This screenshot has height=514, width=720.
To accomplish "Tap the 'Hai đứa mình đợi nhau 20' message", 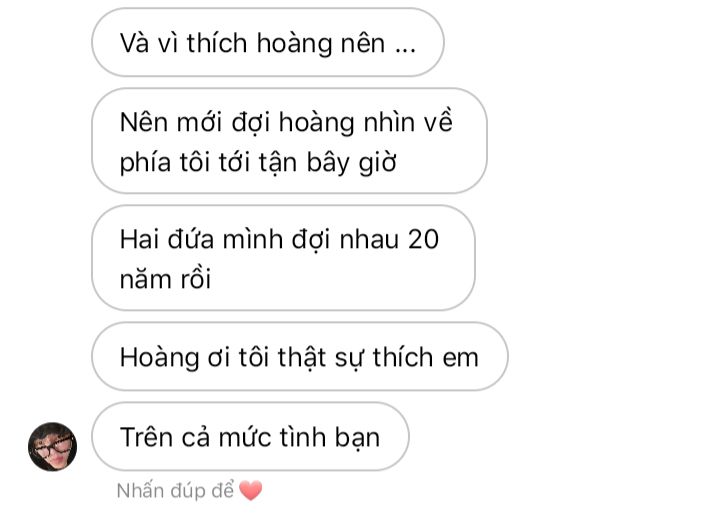I will pyautogui.click(x=283, y=258).
